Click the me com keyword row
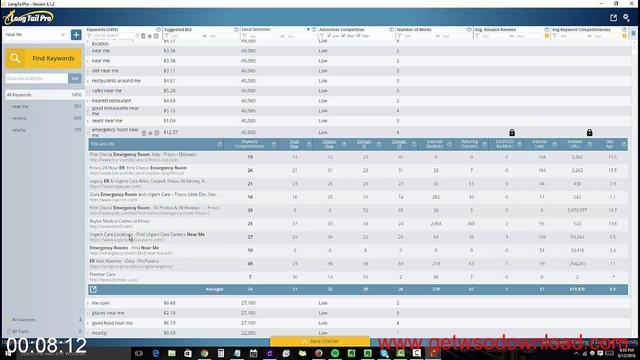 [x=359, y=303]
